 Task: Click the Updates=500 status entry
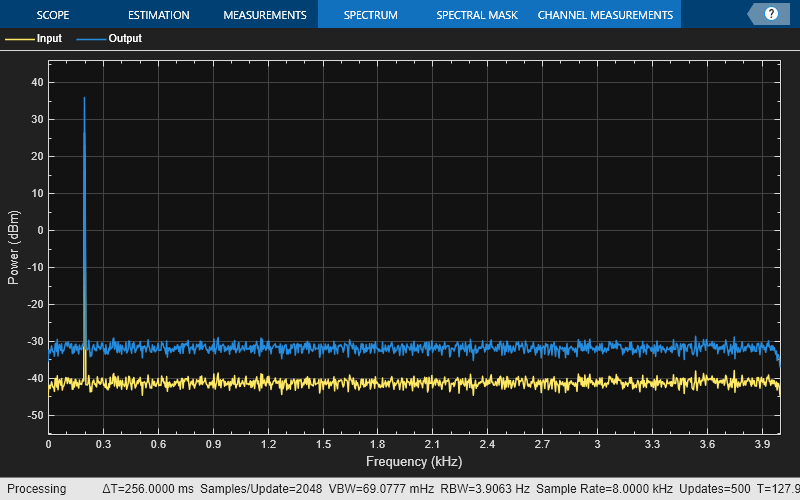point(714,489)
